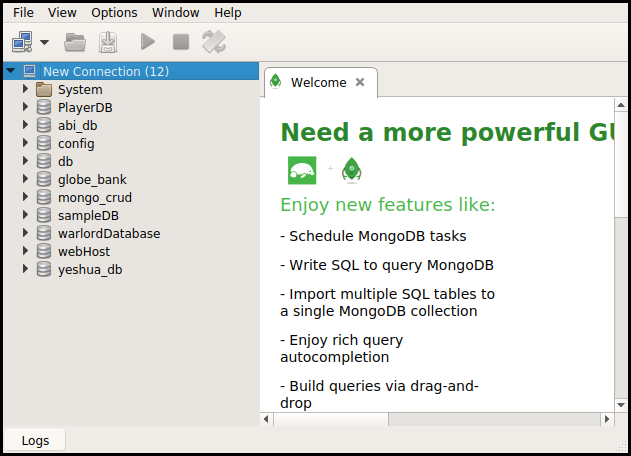The height and width of the screenshot is (456, 631).
Task: Select the abi_db tree item
Action: click(78, 126)
